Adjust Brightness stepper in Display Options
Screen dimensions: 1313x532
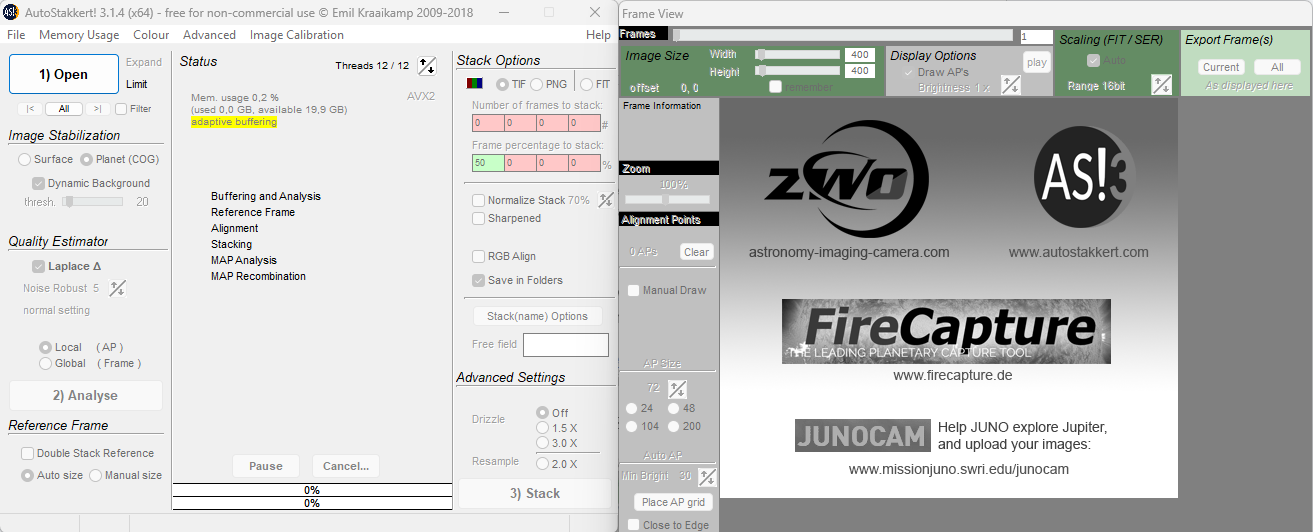click(x=1011, y=86)
